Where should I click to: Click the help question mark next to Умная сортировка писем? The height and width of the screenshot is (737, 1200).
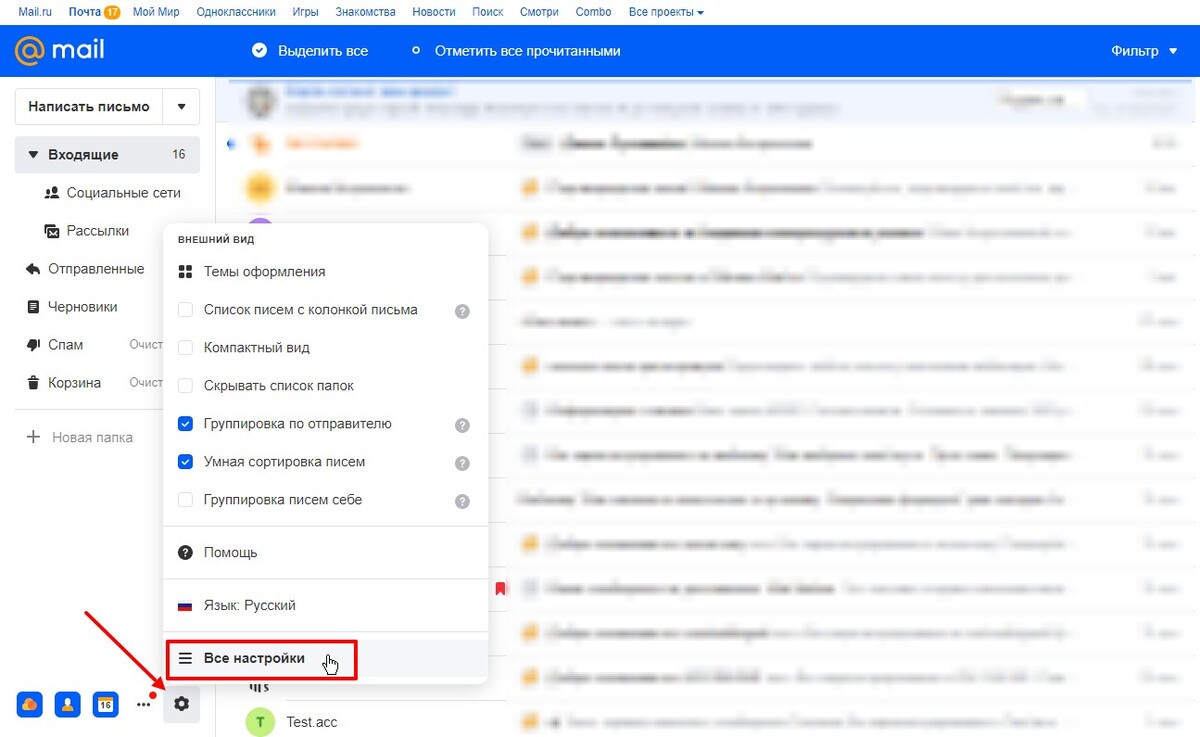462,463
